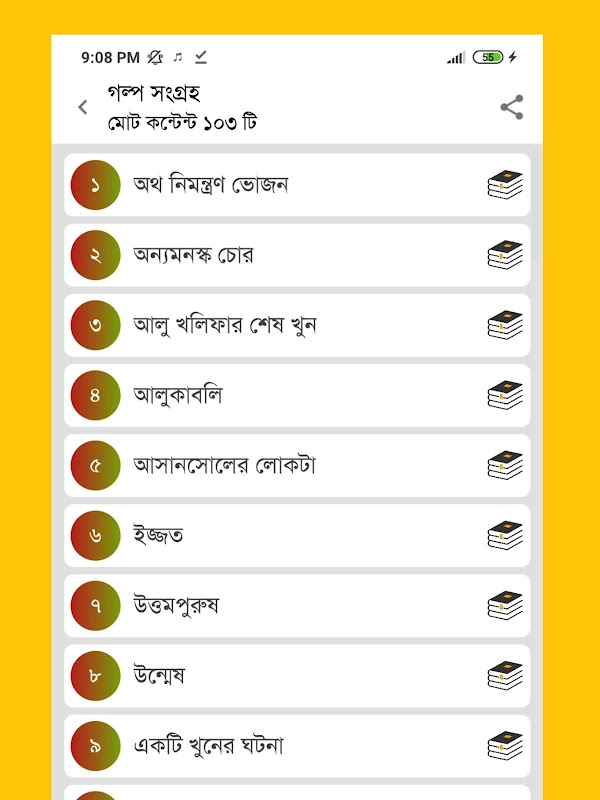Open the story অথ নিমন্ত্রণ ভোজন
This screenshot has width=600, height=800.
[297, 185]
